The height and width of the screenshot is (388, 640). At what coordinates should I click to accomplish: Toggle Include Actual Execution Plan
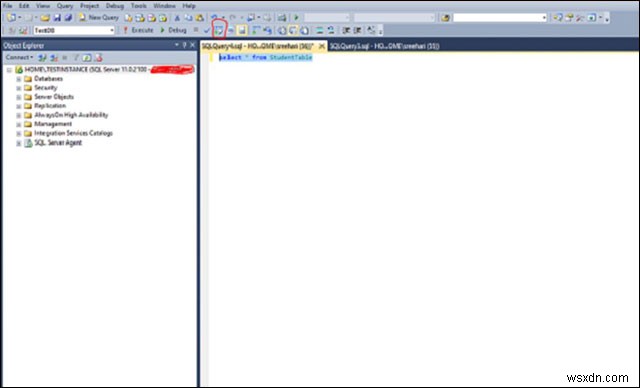click(256, 30)
